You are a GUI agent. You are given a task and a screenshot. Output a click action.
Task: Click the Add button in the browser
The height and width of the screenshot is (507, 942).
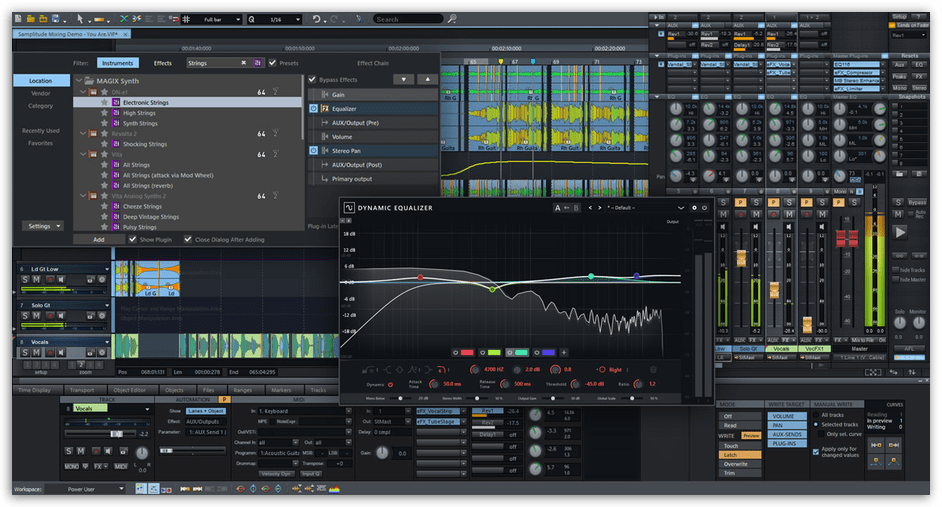[x=99, y=240]
